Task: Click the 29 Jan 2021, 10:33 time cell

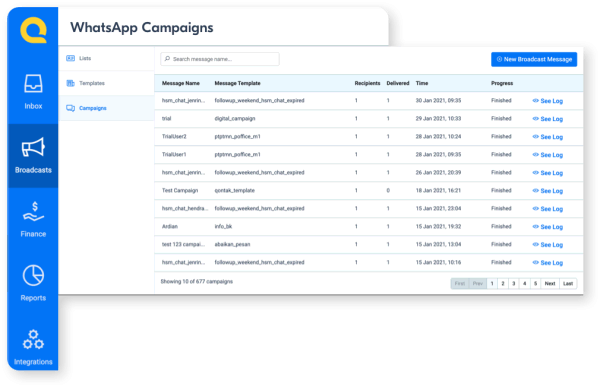Action: pyautogui.click(x=438, y=118)
